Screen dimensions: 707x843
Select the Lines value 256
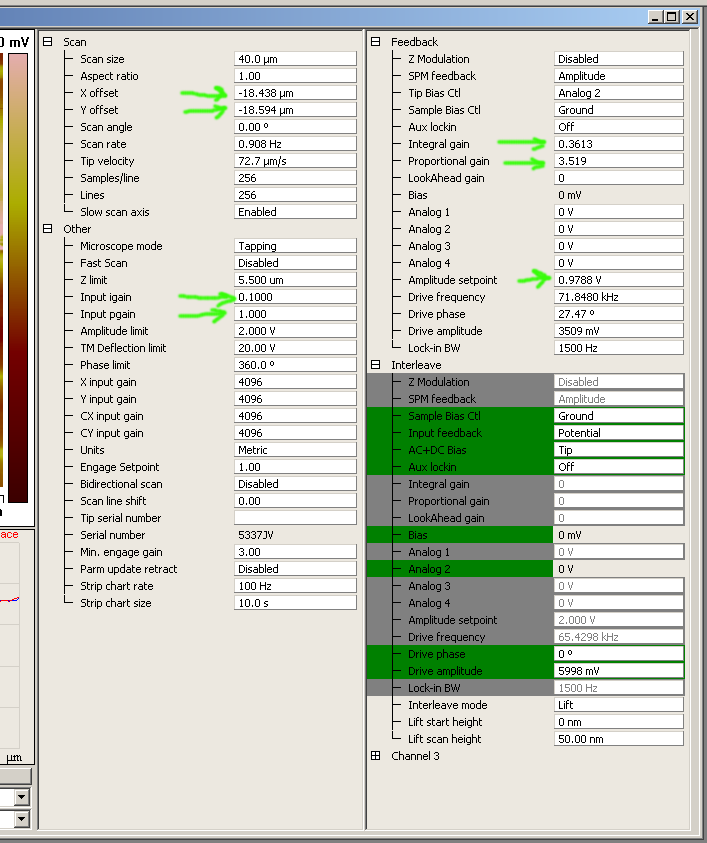click(295, 195)
